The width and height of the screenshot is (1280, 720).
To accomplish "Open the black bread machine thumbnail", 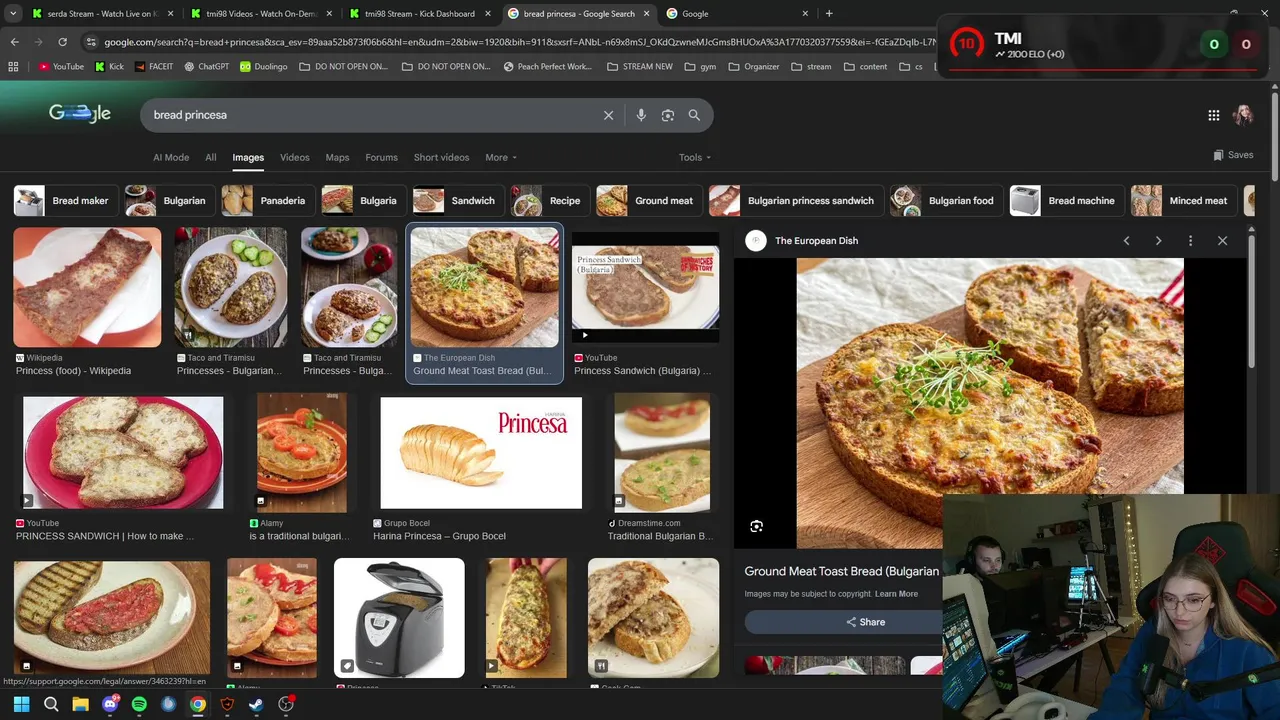I will [399, 618].
